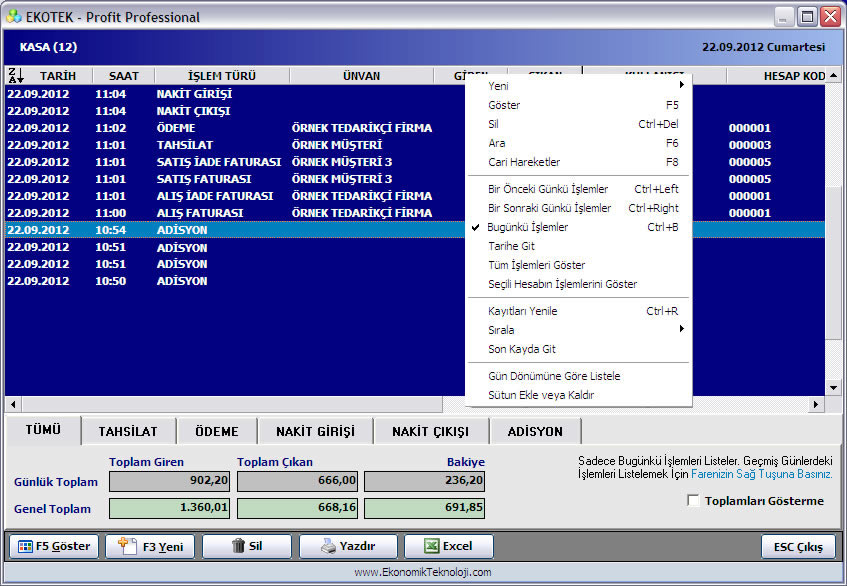847x586 pixels.
Task: Choose Ara in the context menu
Action: click(579, 143)
